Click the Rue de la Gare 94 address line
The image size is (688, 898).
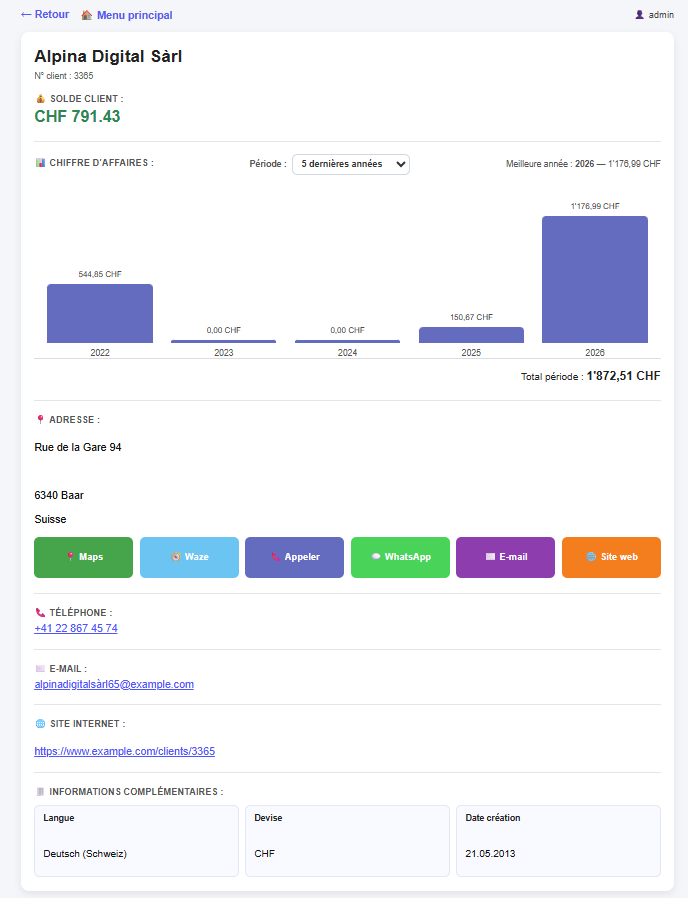pos(78,447)
